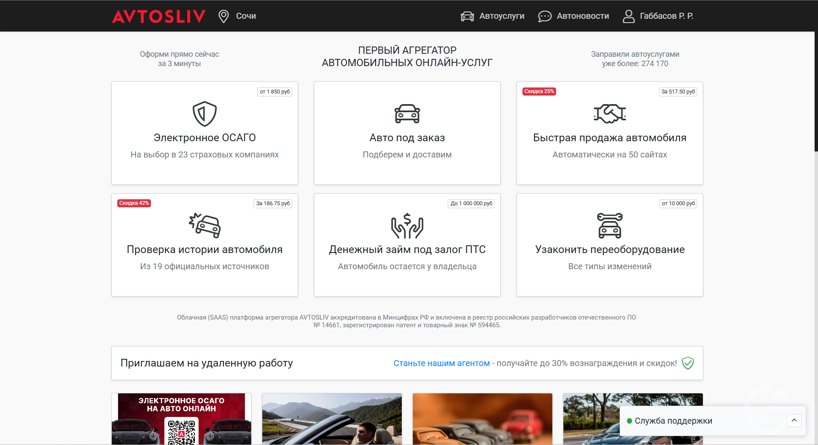
Task: Open Электронное ОСАГО service title
Action: pyautogui.click(x=204, y=138)
